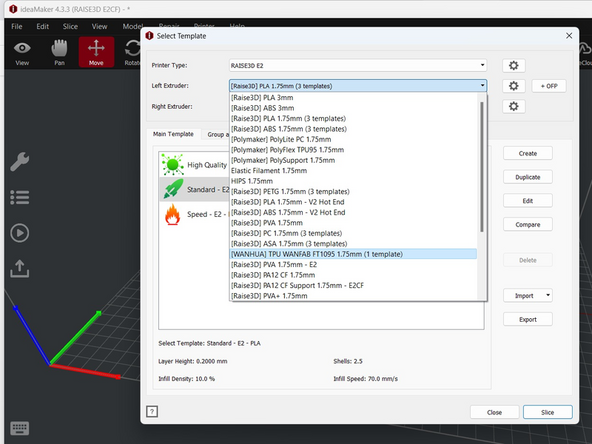
Task: Choose [Raise3D] PETG 1.75mm (3 templates)
Action: (353, 191)
